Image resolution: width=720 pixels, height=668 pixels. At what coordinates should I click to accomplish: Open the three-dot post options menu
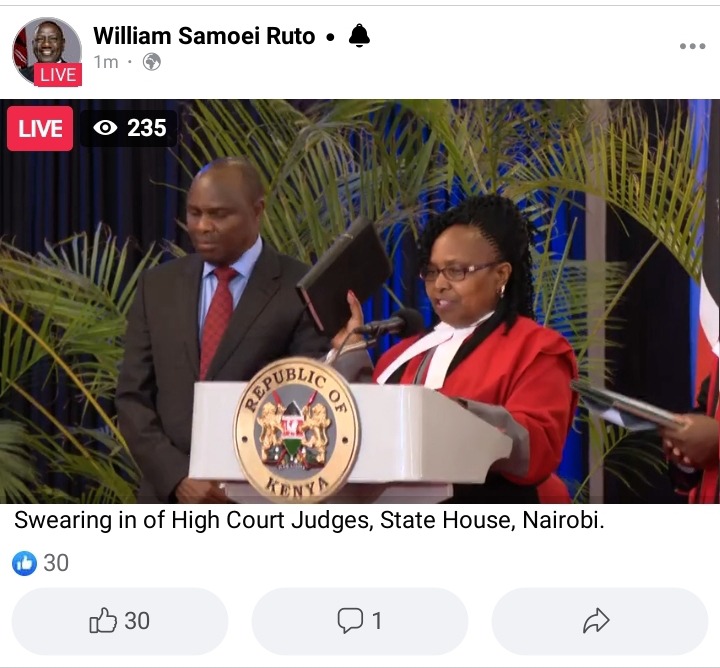692,46
